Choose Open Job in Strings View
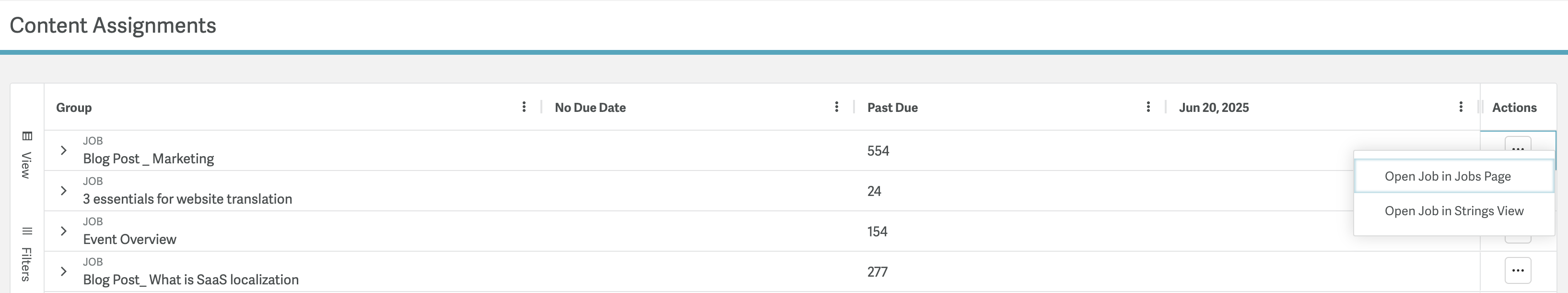 click(1454, 211)
